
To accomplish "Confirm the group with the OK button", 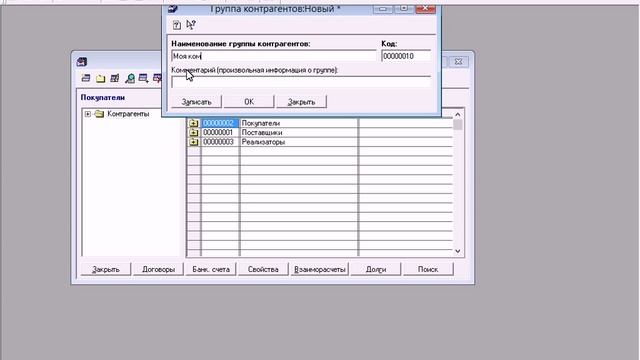I will [249, 102].
